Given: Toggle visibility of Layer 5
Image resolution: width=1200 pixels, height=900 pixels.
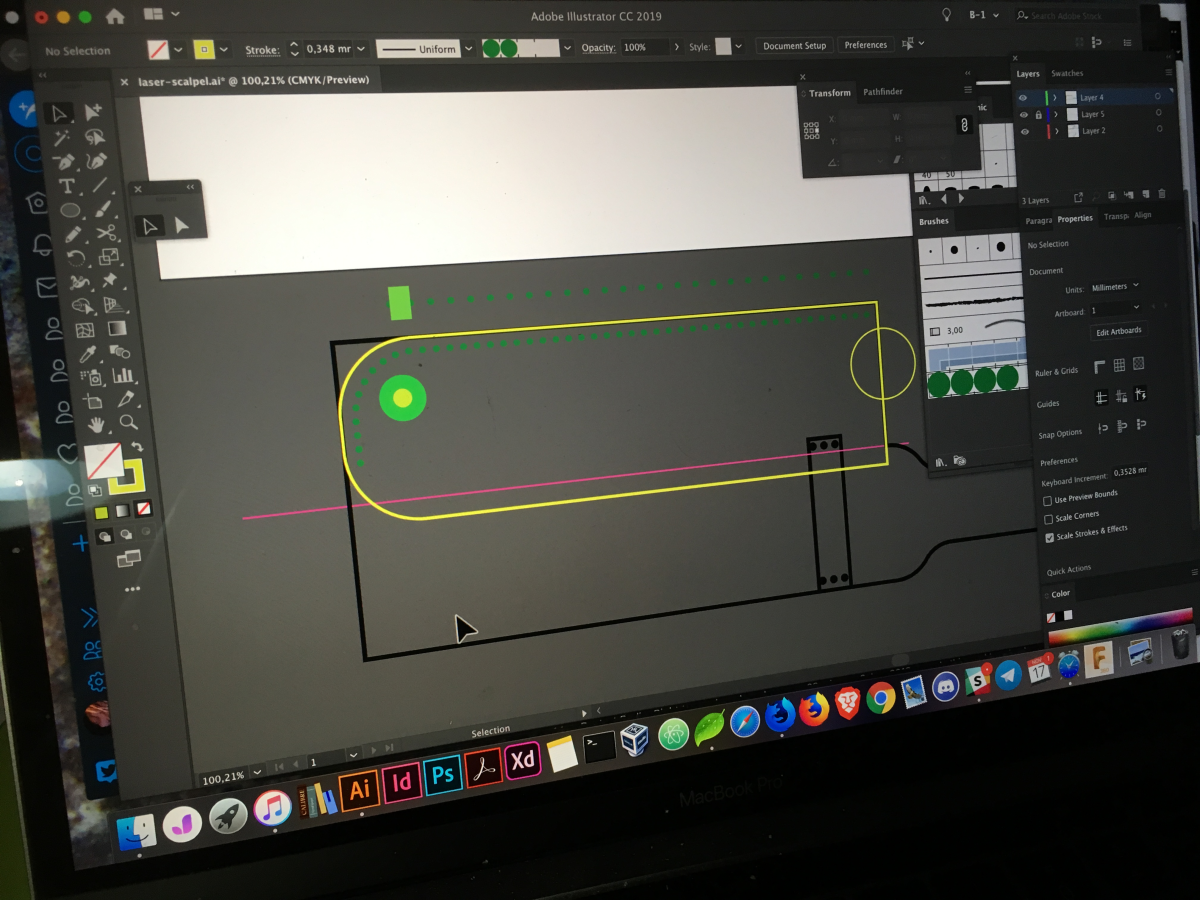Looking at the screenshot, I should click(1023, 115).
